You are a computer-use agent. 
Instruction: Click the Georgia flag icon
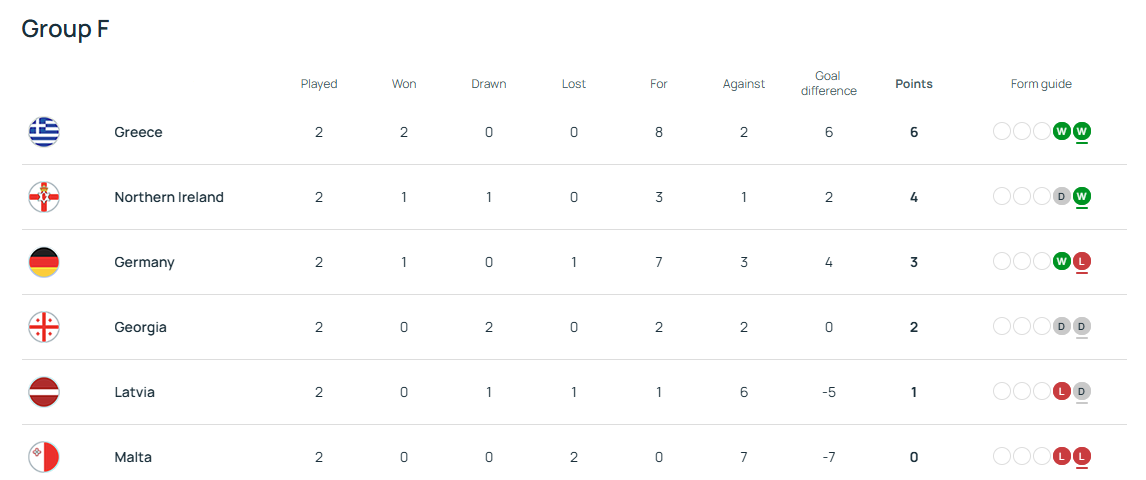(44, 327)
